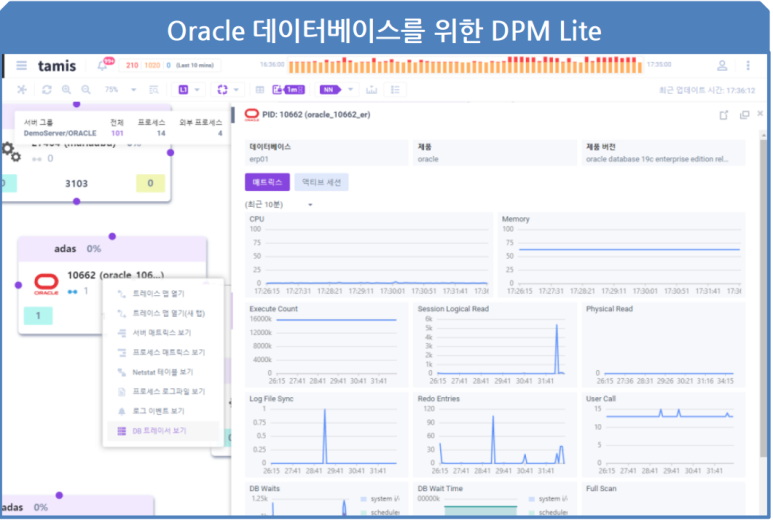Toggle the 1m time badge
The height and width of the screenshot is (521, 773).
pyautogui.click(x=294, y=90)
